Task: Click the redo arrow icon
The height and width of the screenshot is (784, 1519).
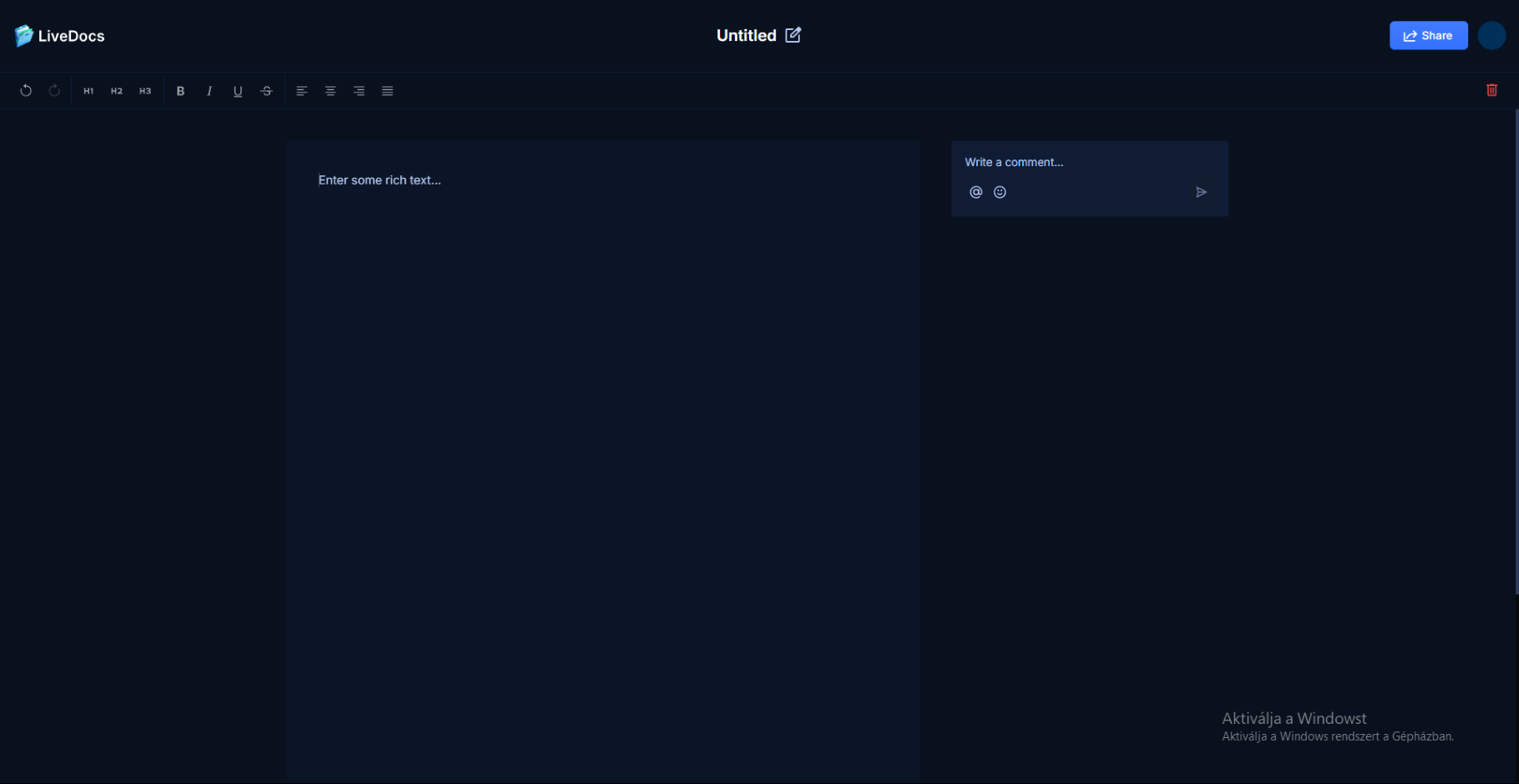Action: coord(54,91)
